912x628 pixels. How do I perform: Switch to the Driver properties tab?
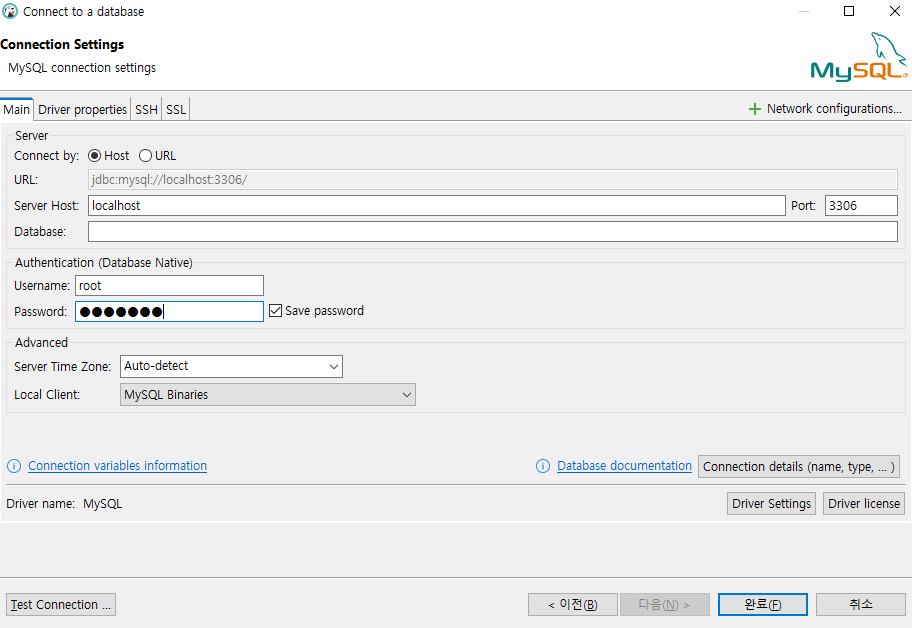pyautogui.click(x=82, y=109)
